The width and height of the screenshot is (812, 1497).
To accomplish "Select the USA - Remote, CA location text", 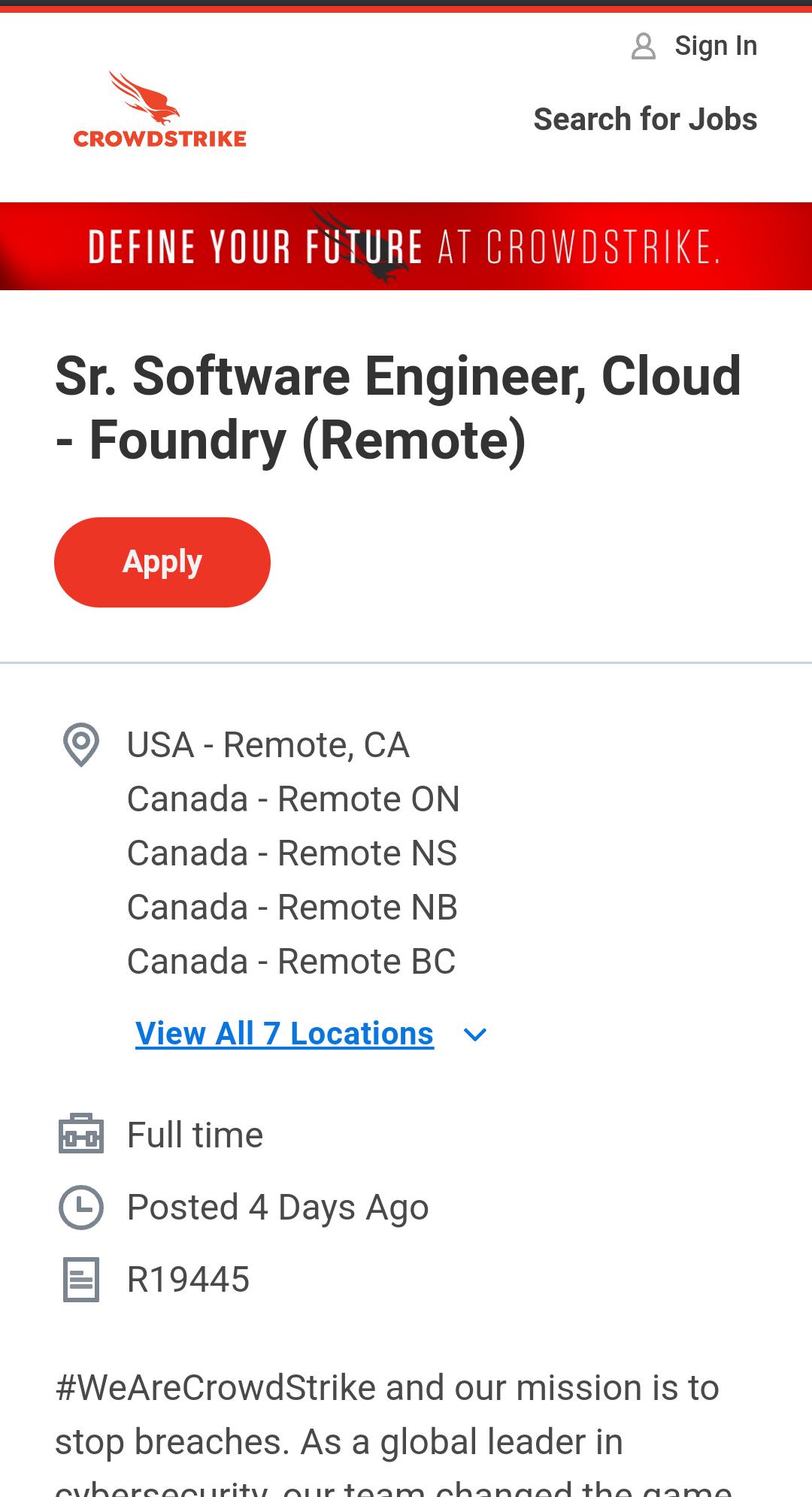I will (268, 745).
